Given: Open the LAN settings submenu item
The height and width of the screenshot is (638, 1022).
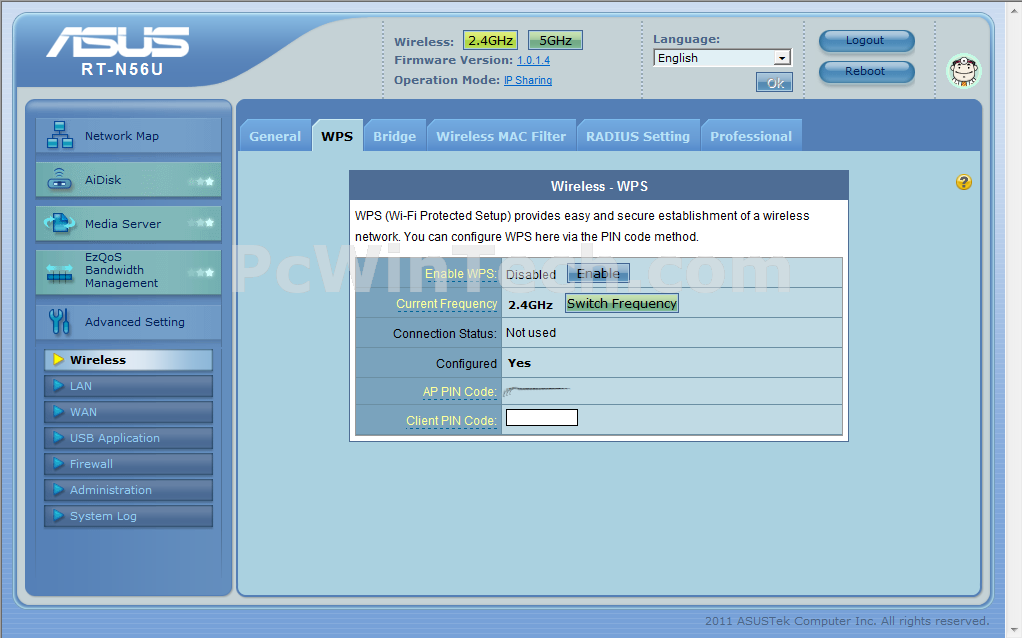Looking at the screenshot, I should coord(128,386).
